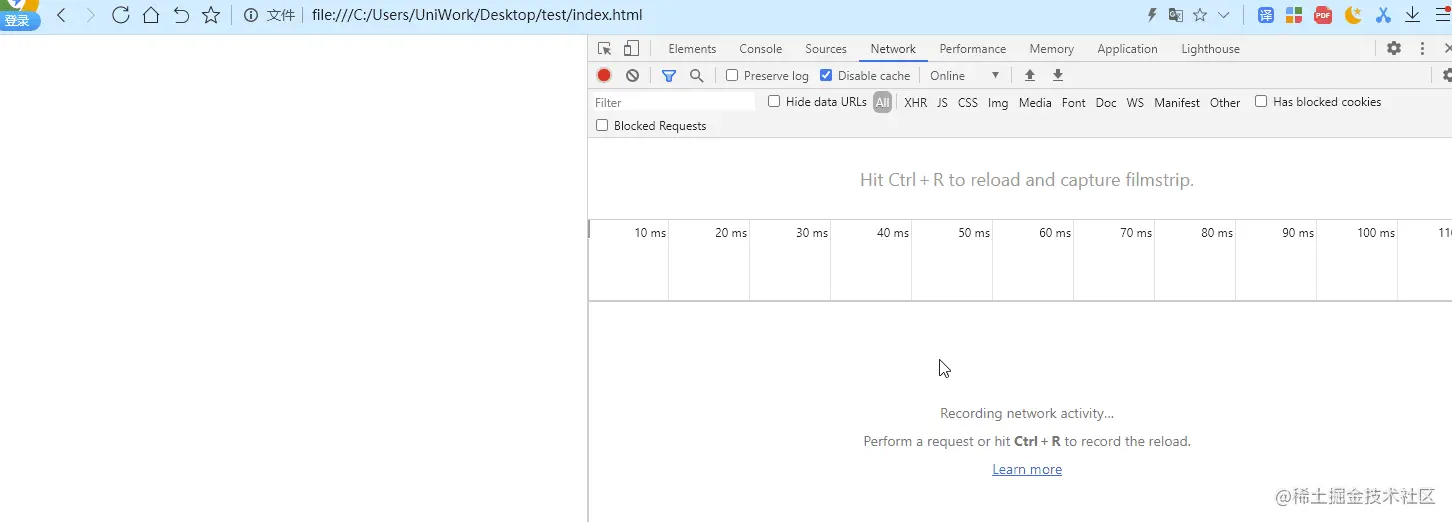Open the Lighthouse tab
Image resolution: width=1452 pixels, height=522 pixels.
click(1210, 49)
